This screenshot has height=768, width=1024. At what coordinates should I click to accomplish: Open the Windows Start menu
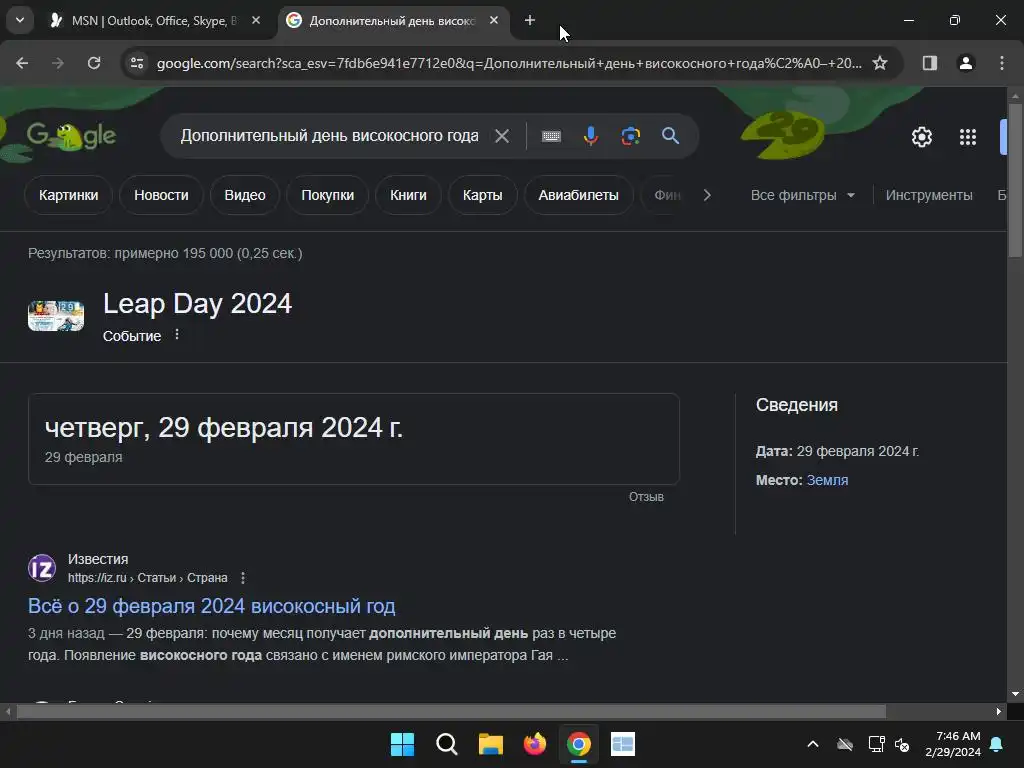click(x=402, y=744)
